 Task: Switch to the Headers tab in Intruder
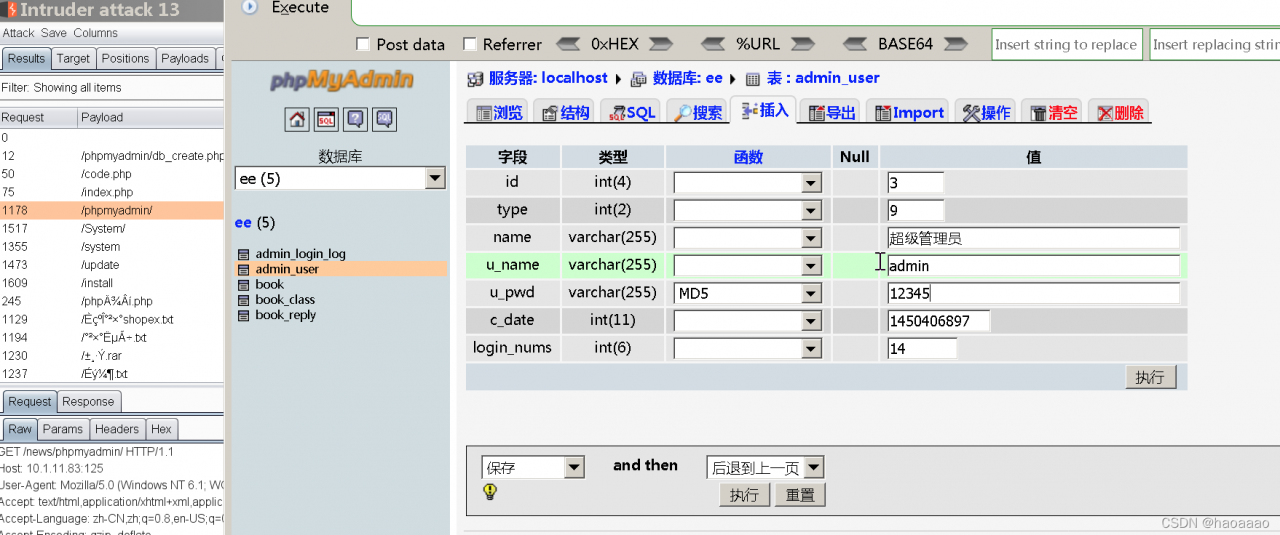pyautogui.click(x=117, y=429)
